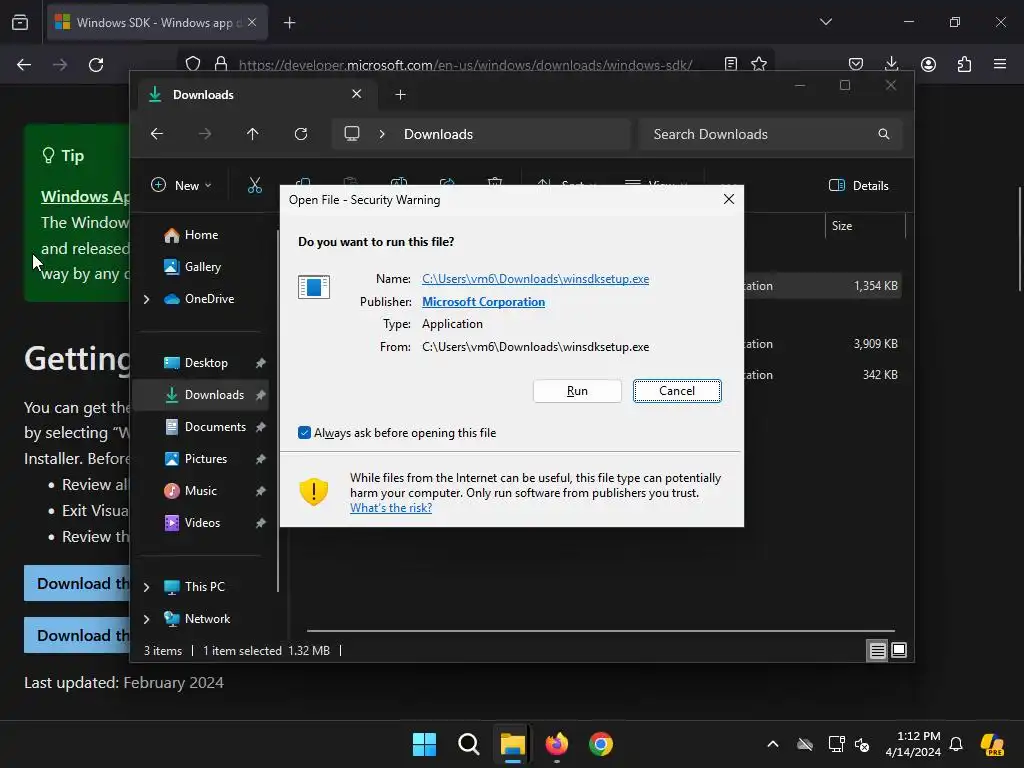Click the pin icon next to Desktop
Viewport: 1024px width, 768px height.
coord(261,363)
